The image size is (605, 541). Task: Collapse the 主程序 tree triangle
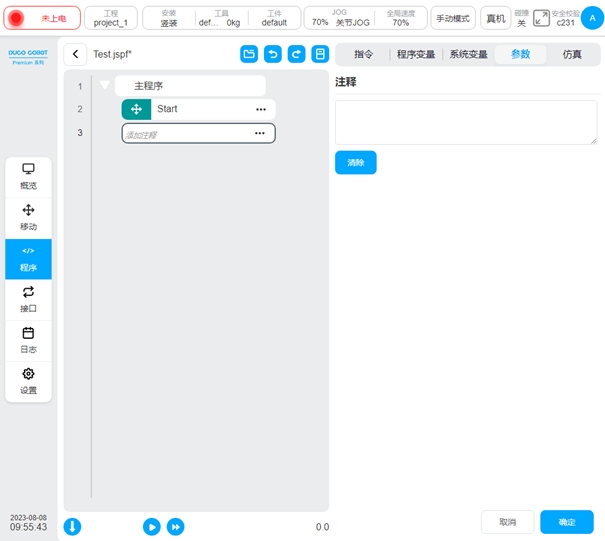[104, 86]
